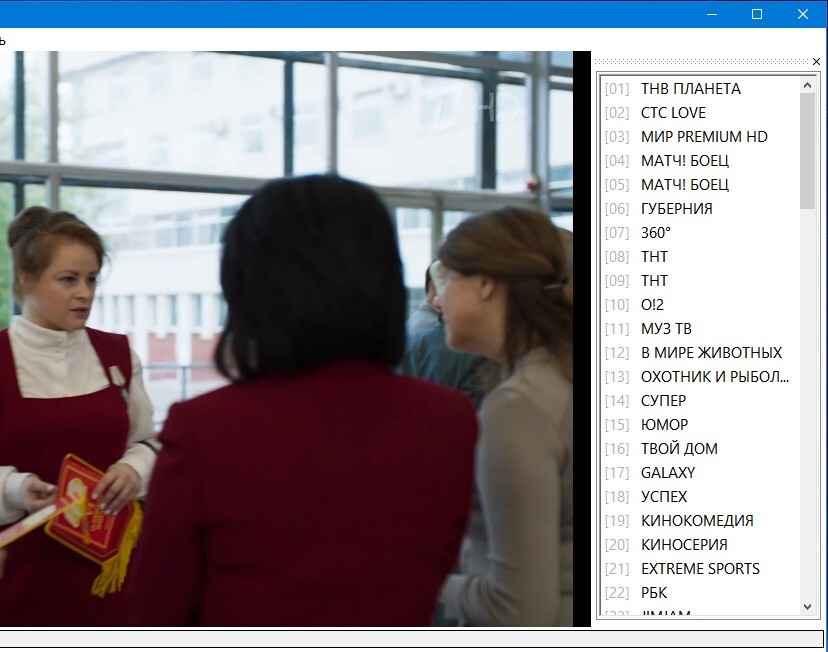The image size is (828, 652).
Task: Switch to СТС LOVE channel
Action: (673, 113)
